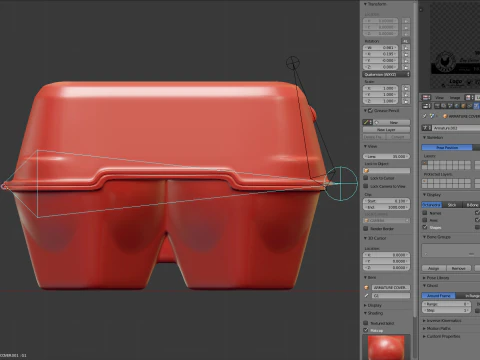Enable Lock Camera to View checkbox
This screenshot has height=360, width=480.
[x=366, y=186]
